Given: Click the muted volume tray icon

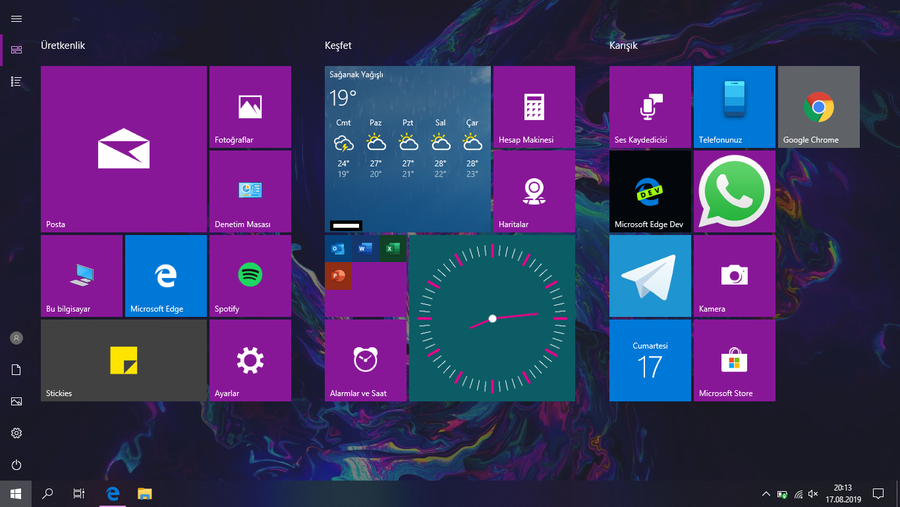Looking at the screenshot, I should pos(813,494).
